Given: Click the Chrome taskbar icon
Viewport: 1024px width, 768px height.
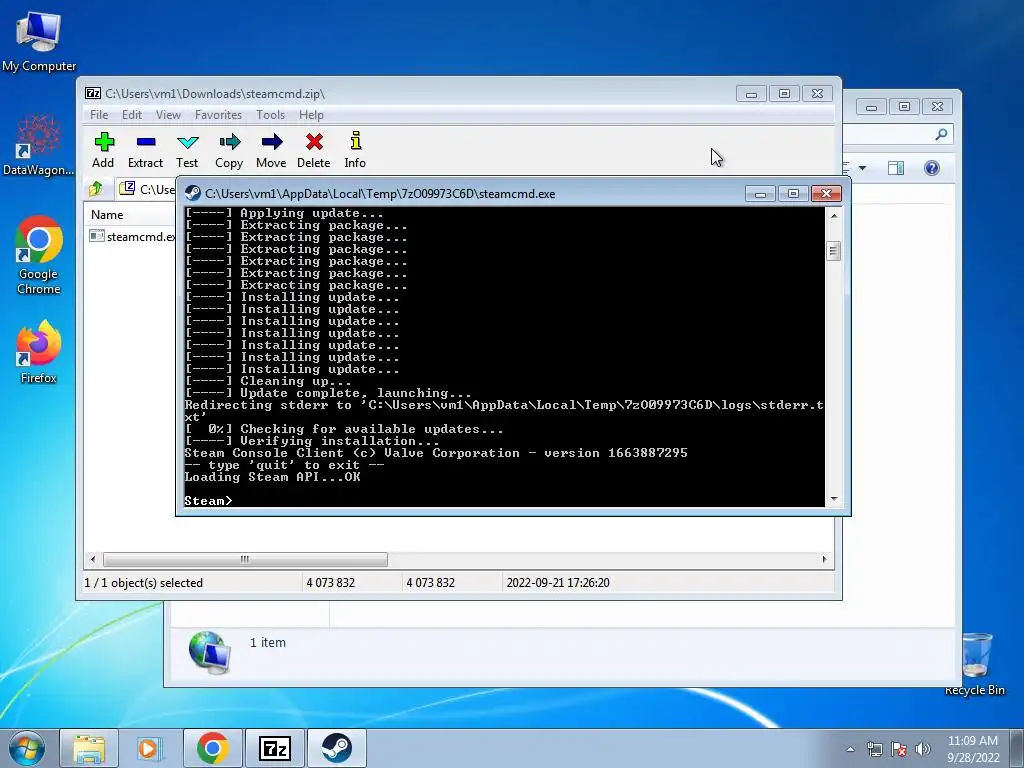Looking at the screenshot, I should [212, 748].
